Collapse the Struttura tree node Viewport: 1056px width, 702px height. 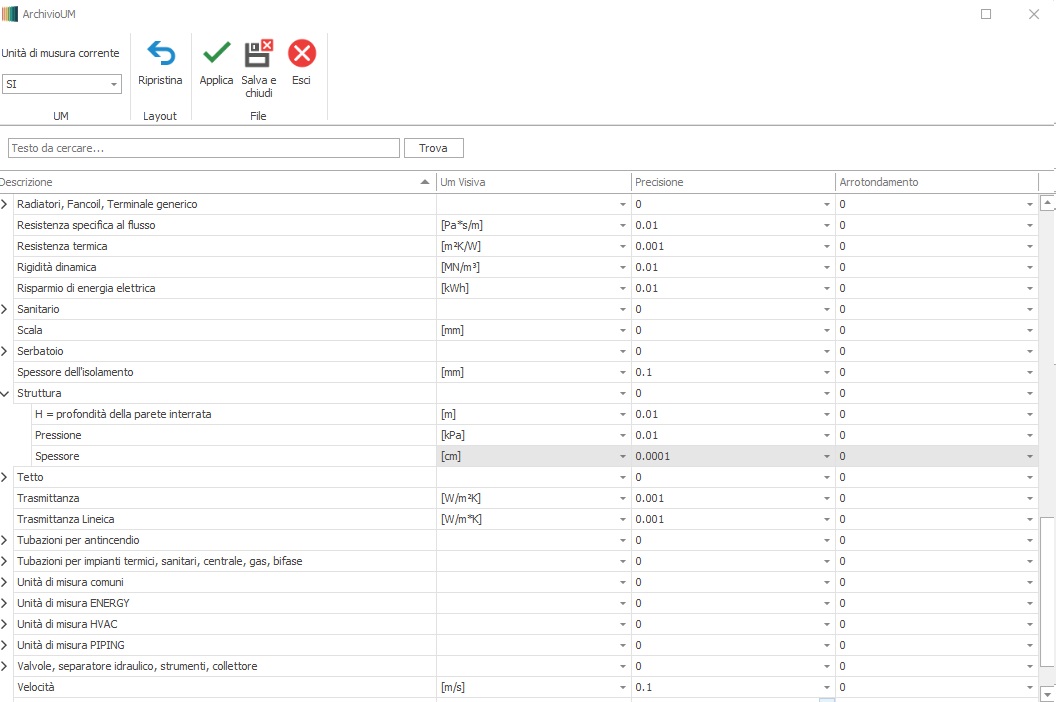pos(5,394)
